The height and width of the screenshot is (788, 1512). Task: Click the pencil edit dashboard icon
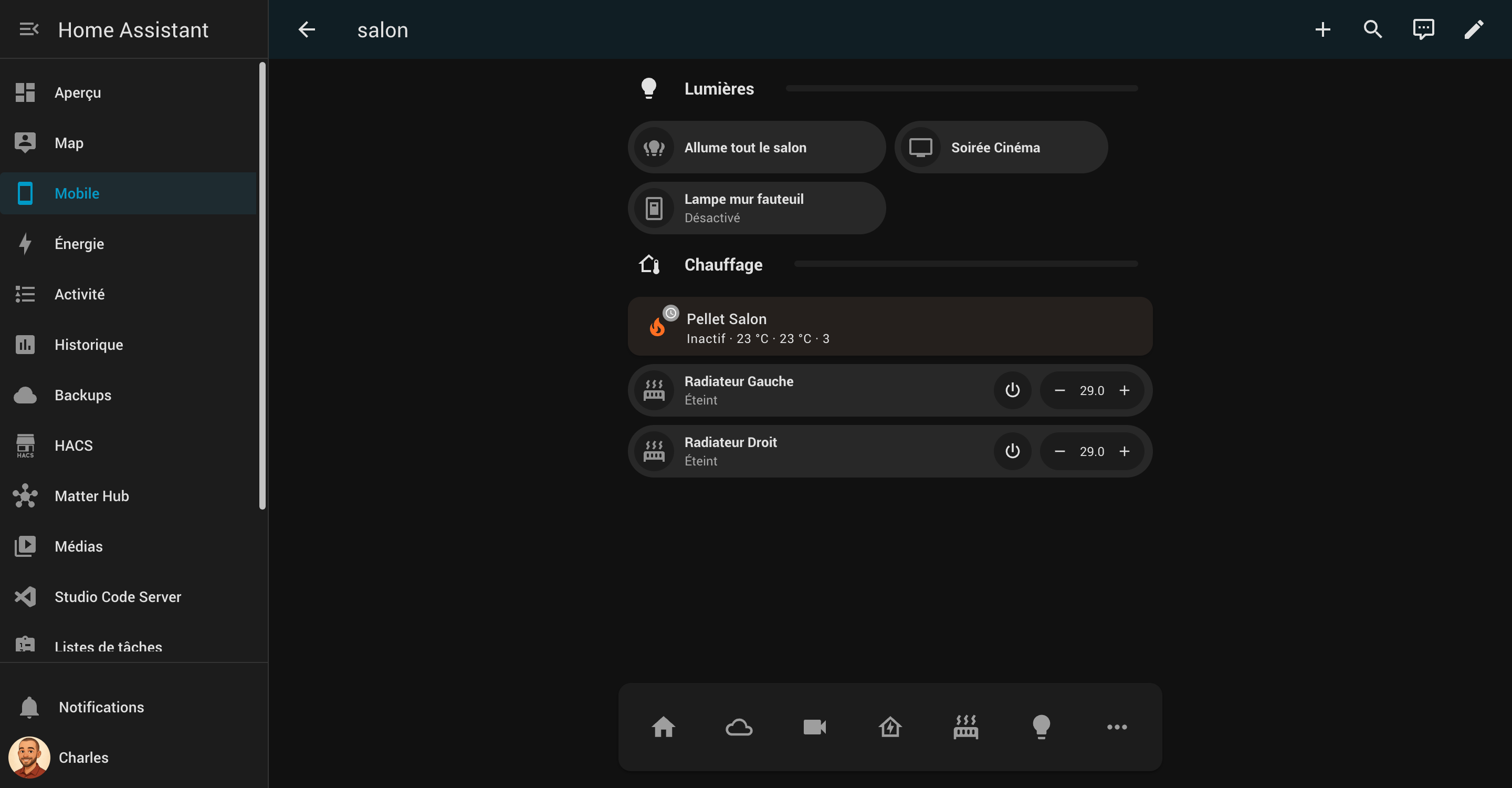[x=1473, y=29]
